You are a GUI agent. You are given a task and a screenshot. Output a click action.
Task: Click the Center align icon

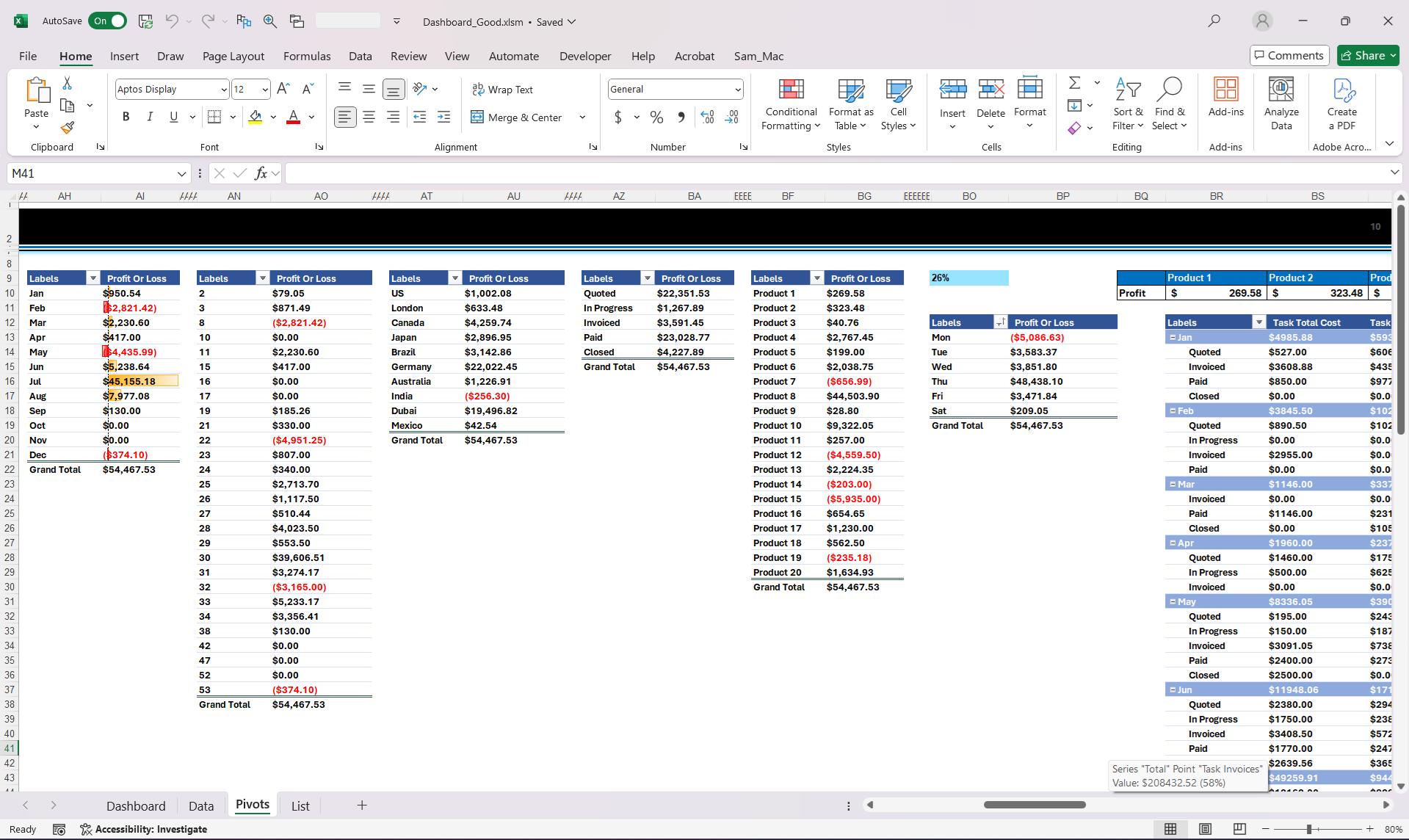(x=369, y=117)
